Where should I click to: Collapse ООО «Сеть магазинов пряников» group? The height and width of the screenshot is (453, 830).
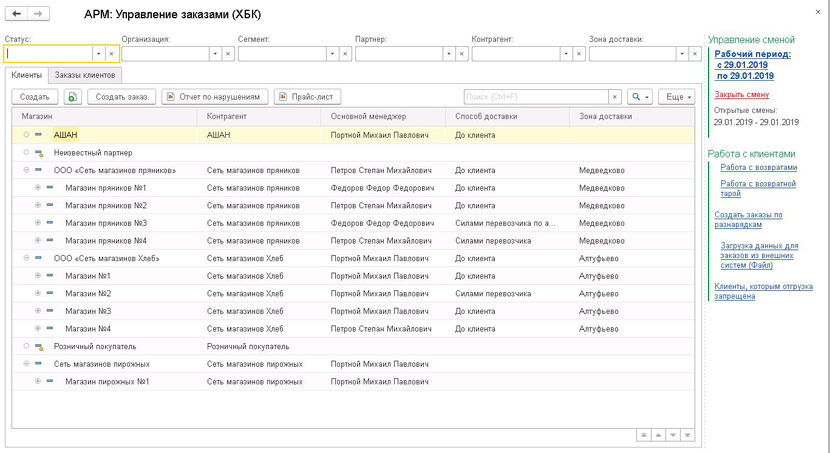[26, 170]
